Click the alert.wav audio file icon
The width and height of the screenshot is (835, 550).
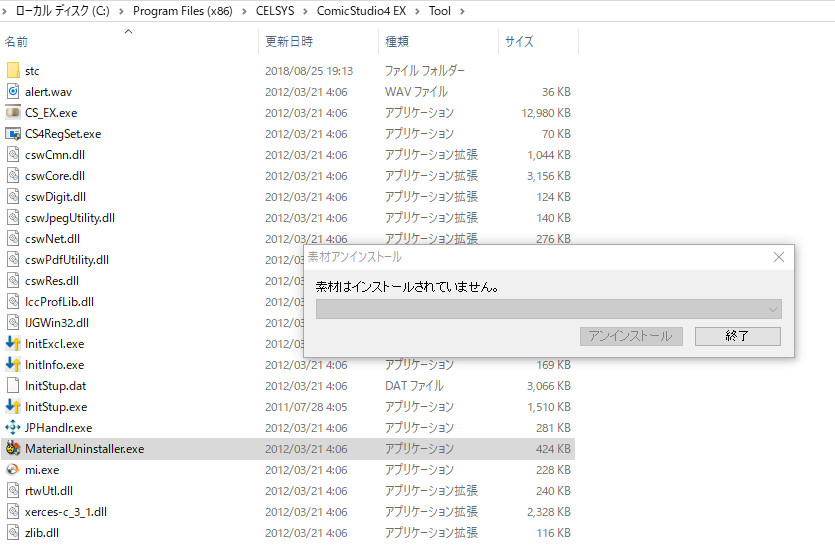pyautogui.click(x=13, y=92)
